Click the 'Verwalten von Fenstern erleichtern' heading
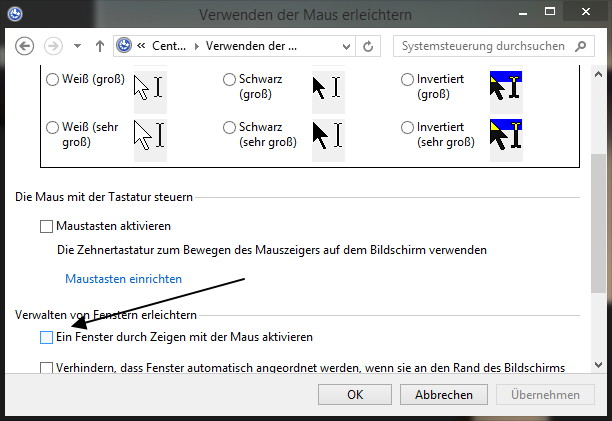This screenshot has height=421, width=612. pos(106,315)
